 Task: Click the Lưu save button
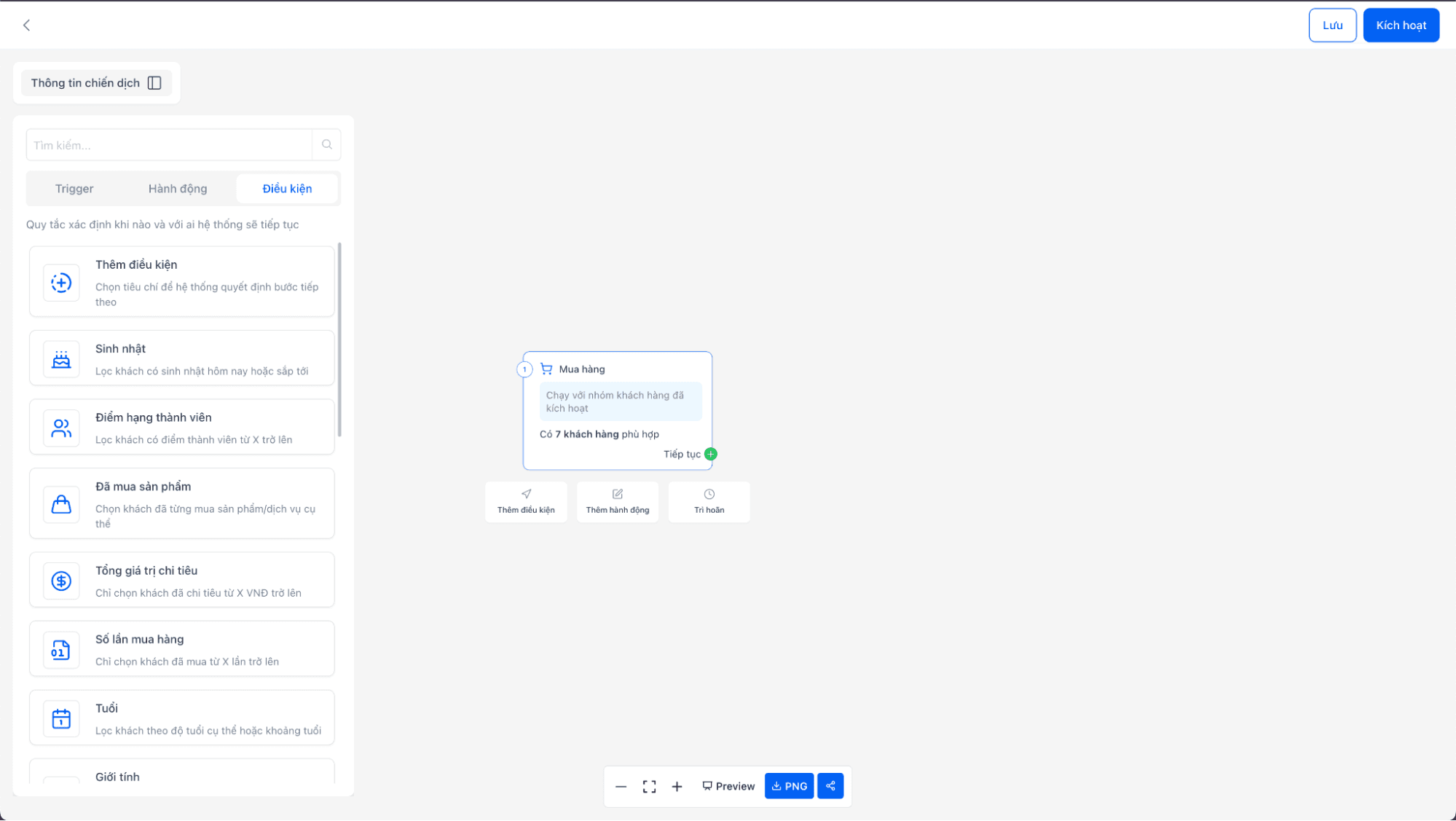(x=1332, y=25)
